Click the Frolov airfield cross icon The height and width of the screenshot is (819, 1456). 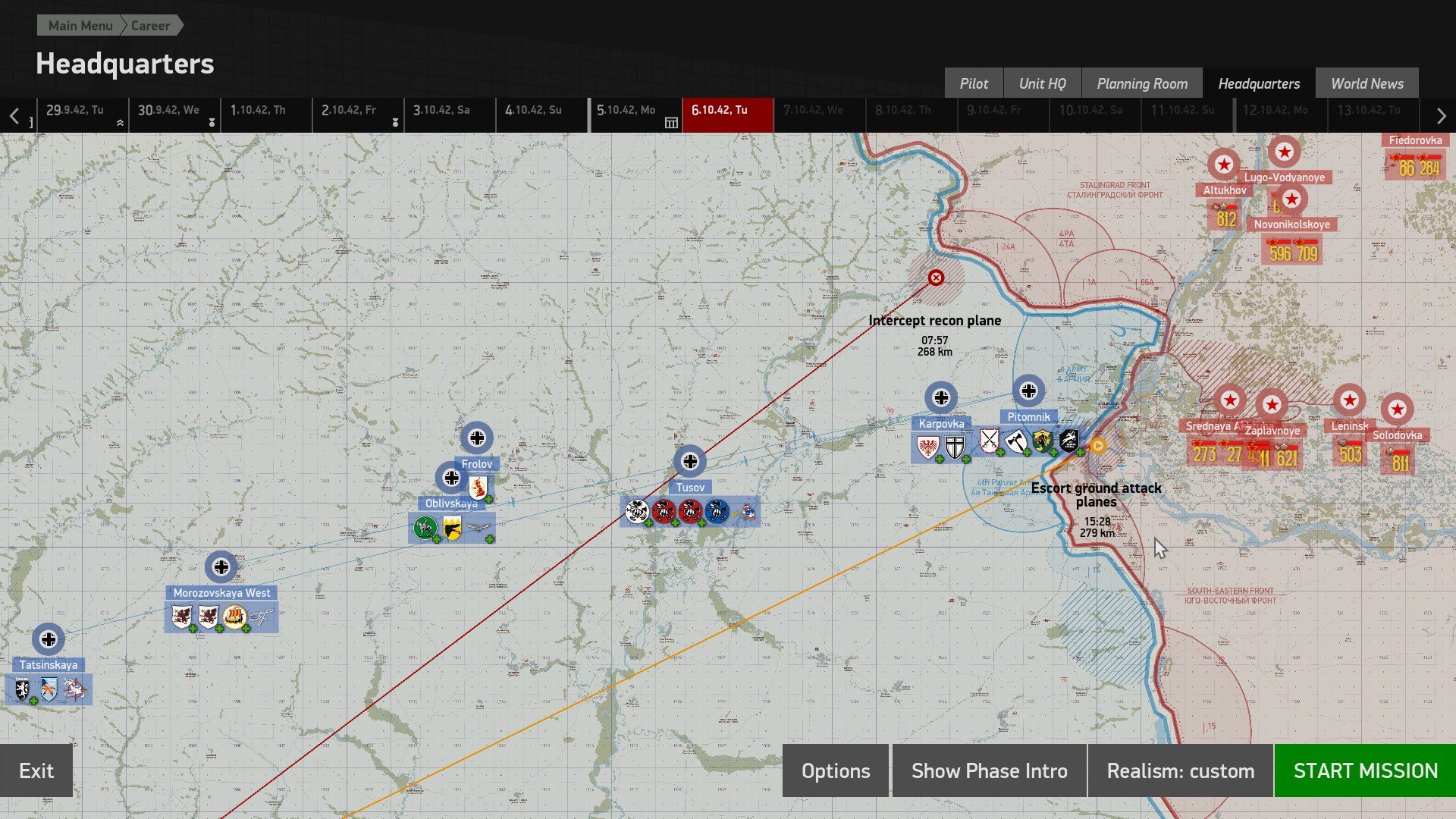(477, 438)
